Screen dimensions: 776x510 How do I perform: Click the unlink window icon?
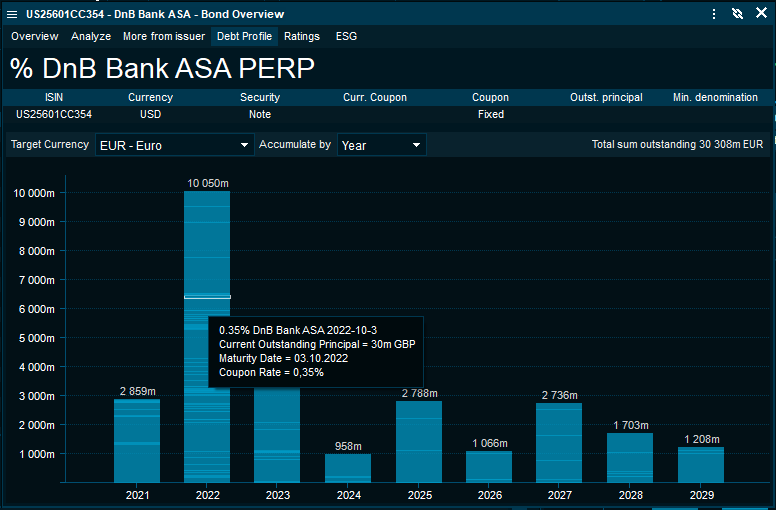coord(737,14)
